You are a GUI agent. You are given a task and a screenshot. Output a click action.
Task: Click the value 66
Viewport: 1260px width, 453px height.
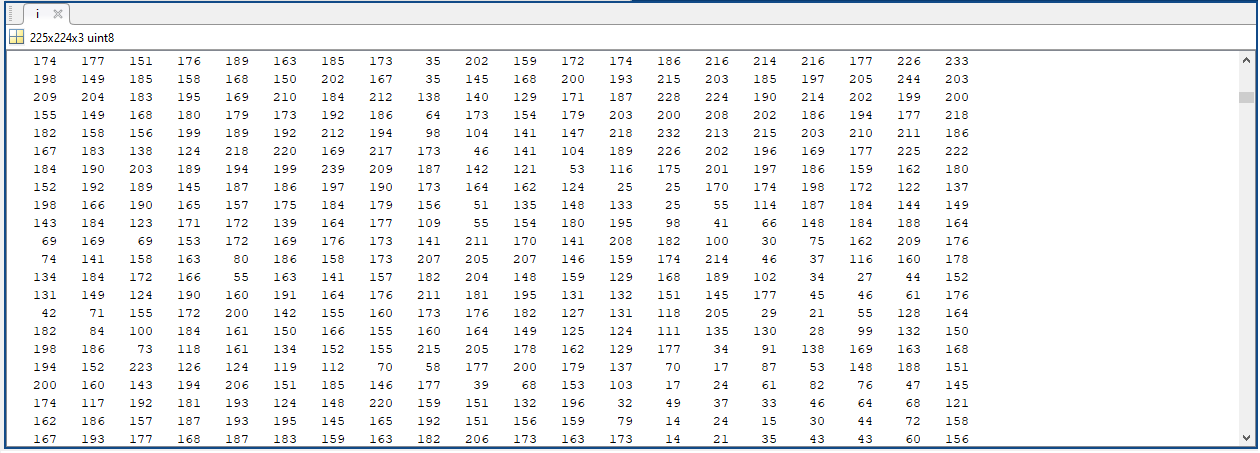tap(769, 223)
